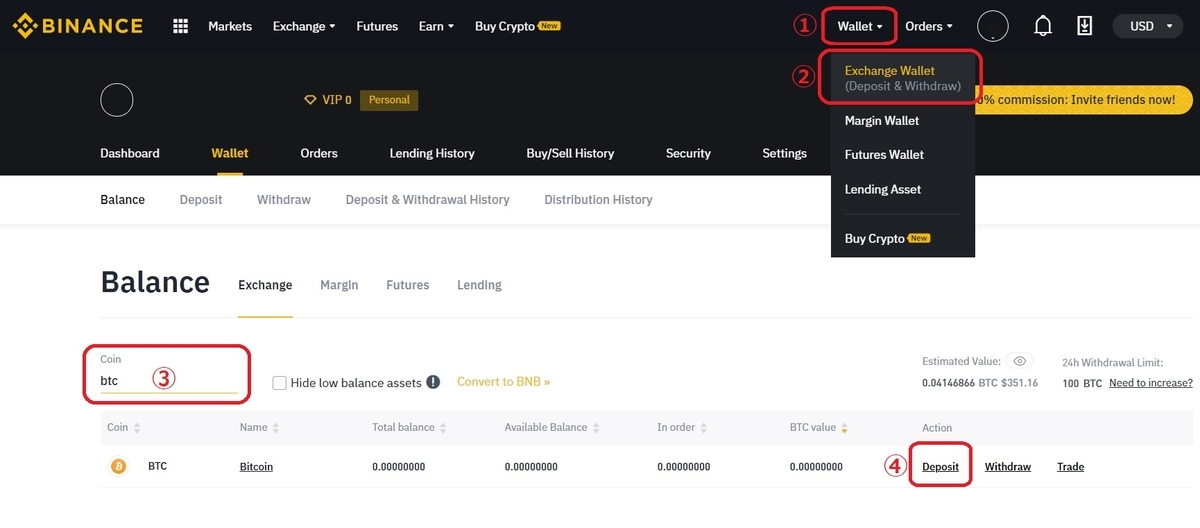Click Need to increase? link

tap(1151, 383)
